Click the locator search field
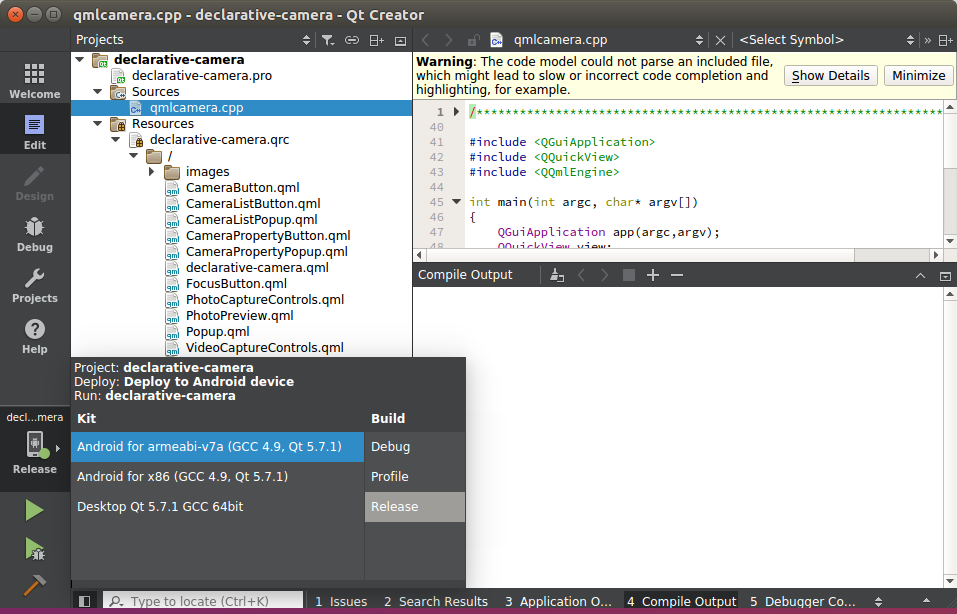957x614 pixels. [x=203, y=601]
